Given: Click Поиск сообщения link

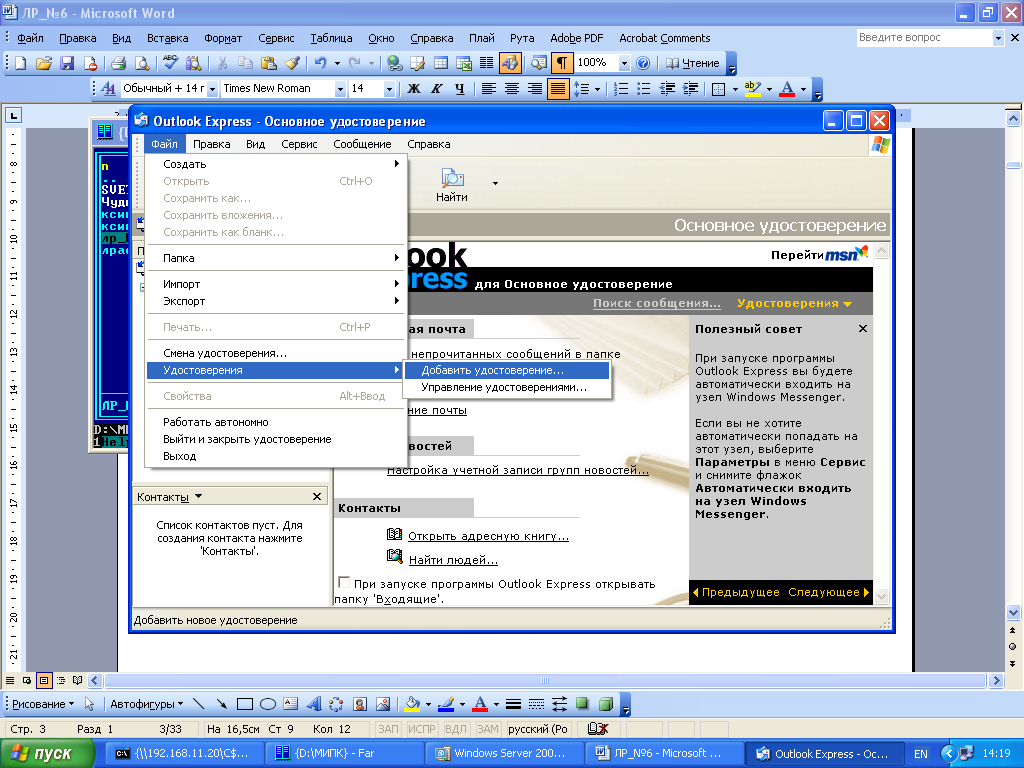Looking at the screenshot, I should 657,303.
